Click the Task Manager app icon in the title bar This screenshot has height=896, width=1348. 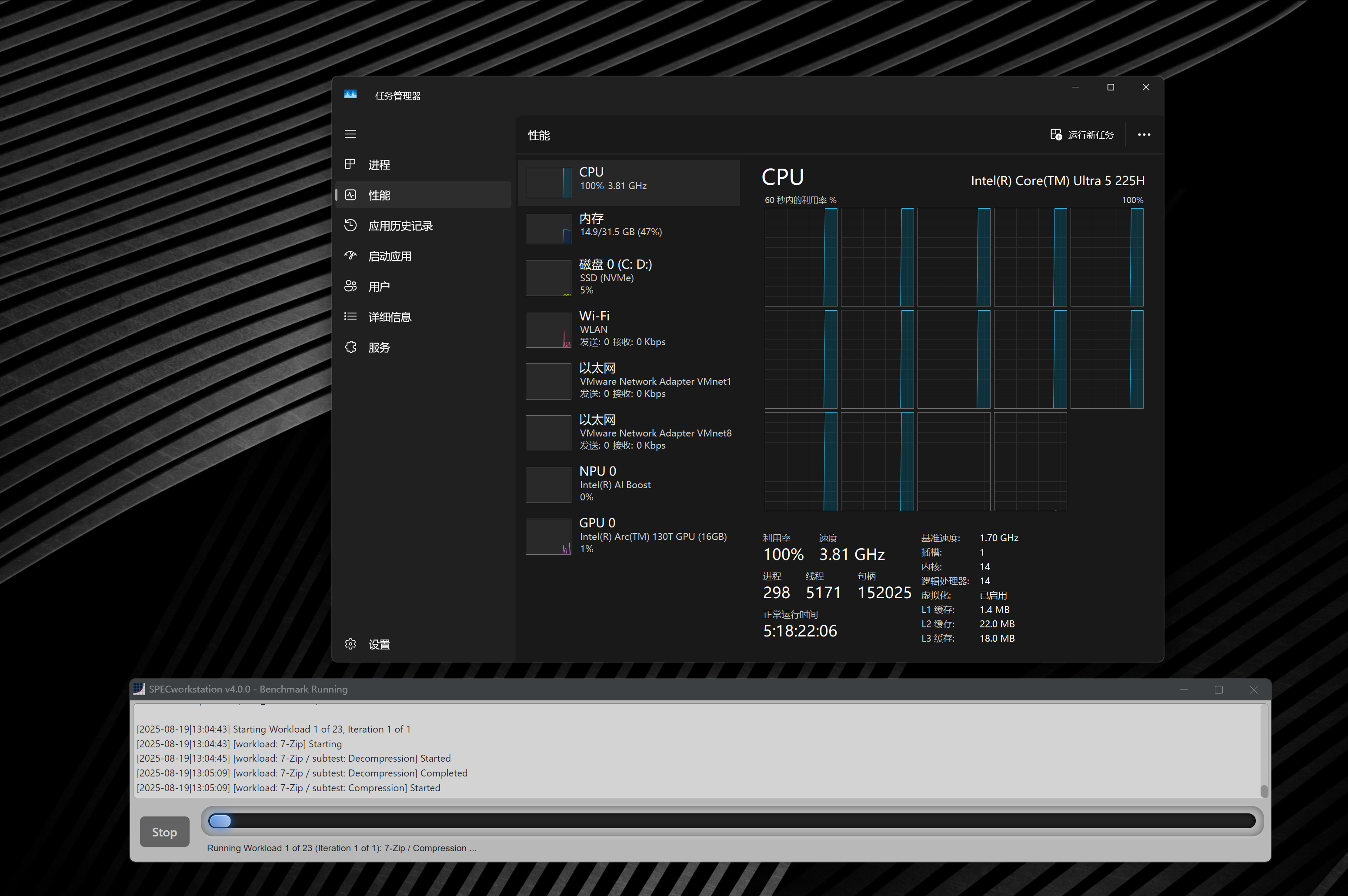coord(350,95)
